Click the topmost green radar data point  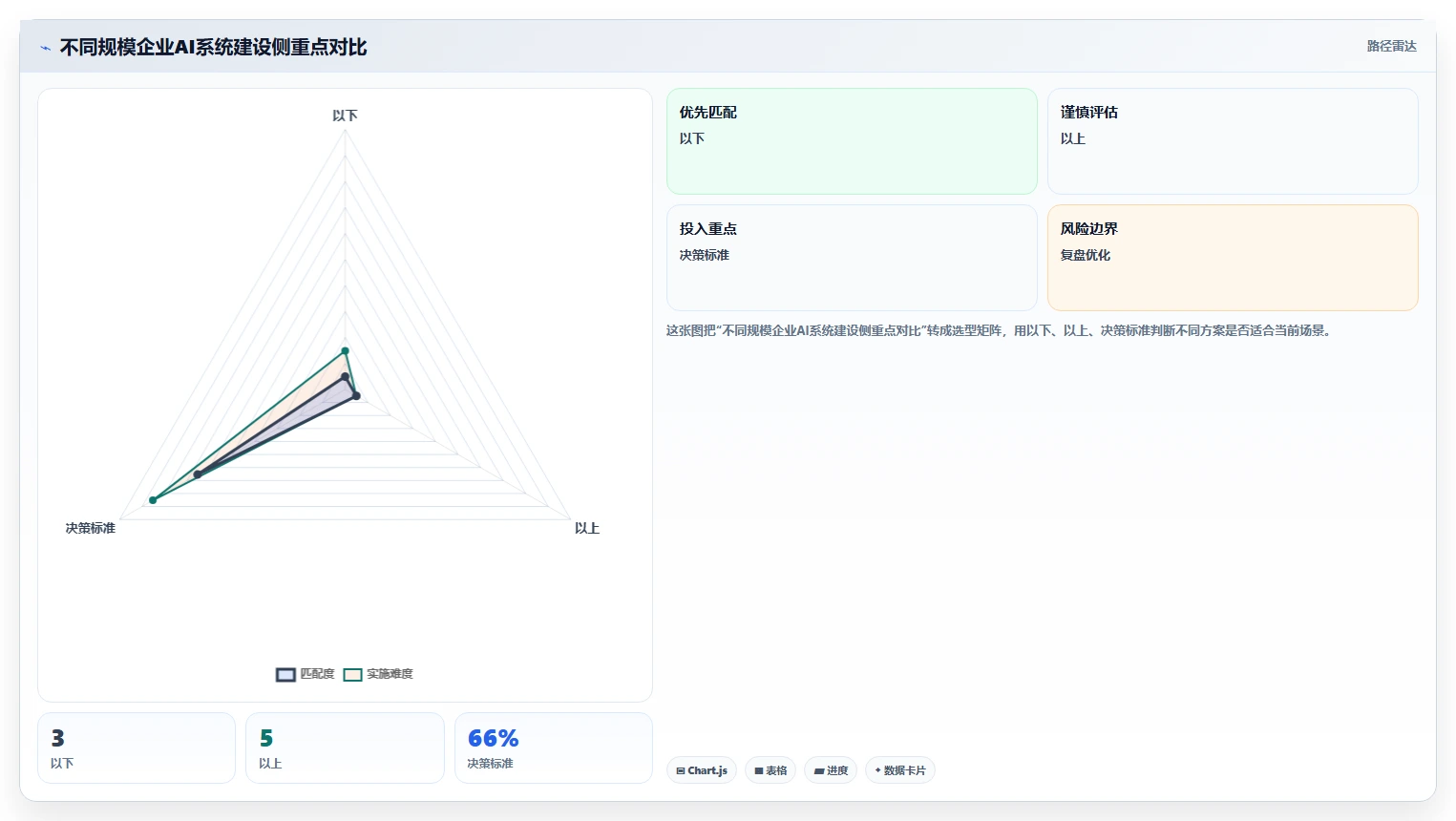(346, 351)
